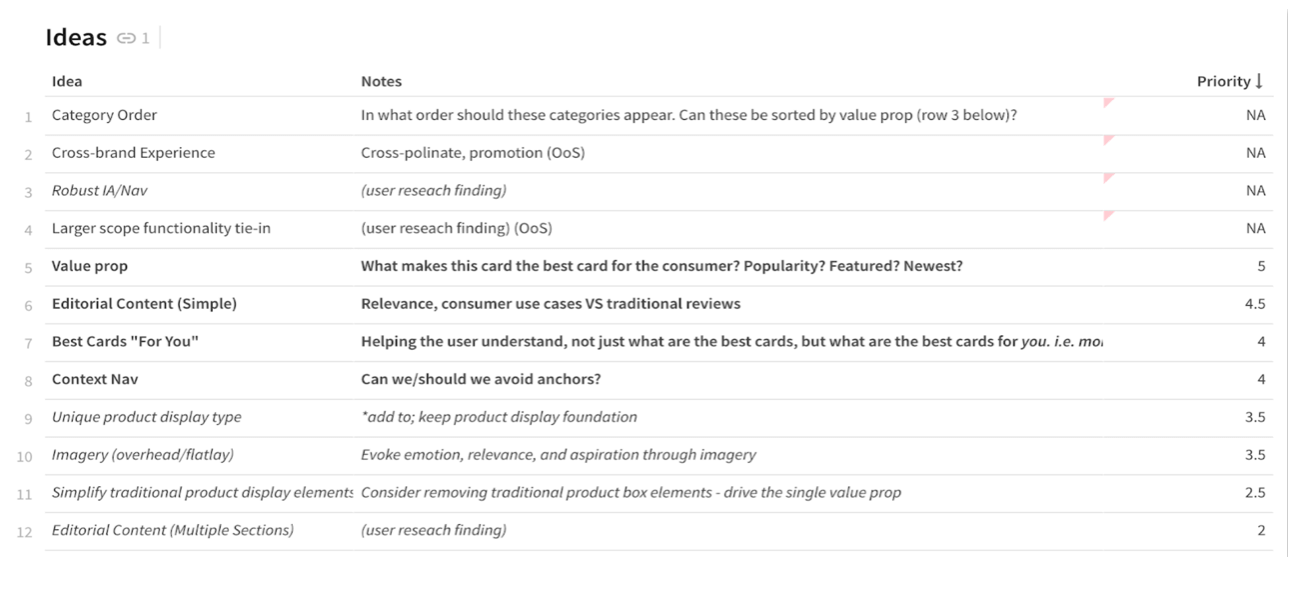This screenshot has width=1294, height=606.
Task: Click the Priority column header label
Action: 1223,81
